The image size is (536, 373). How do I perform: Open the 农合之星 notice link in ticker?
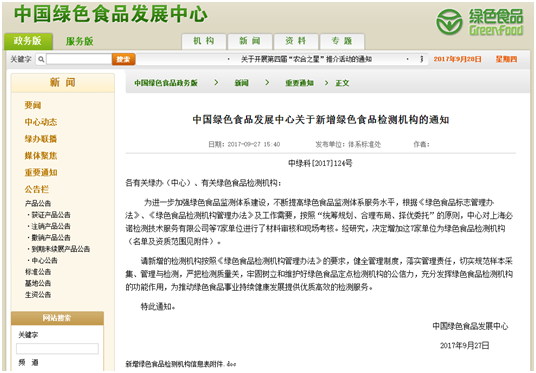306,59
